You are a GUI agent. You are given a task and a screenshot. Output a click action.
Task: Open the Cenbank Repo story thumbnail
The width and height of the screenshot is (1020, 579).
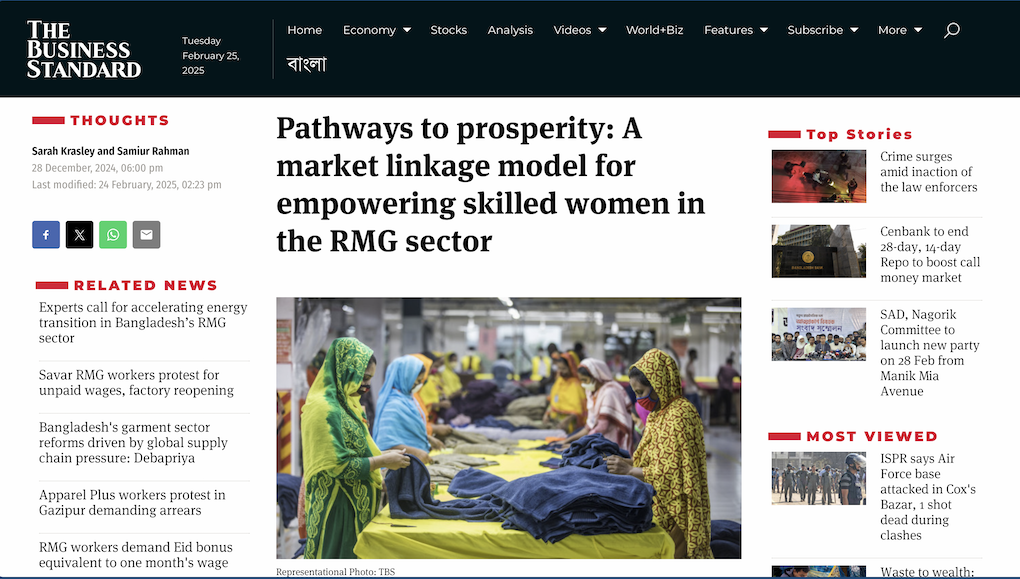[818, 251]
